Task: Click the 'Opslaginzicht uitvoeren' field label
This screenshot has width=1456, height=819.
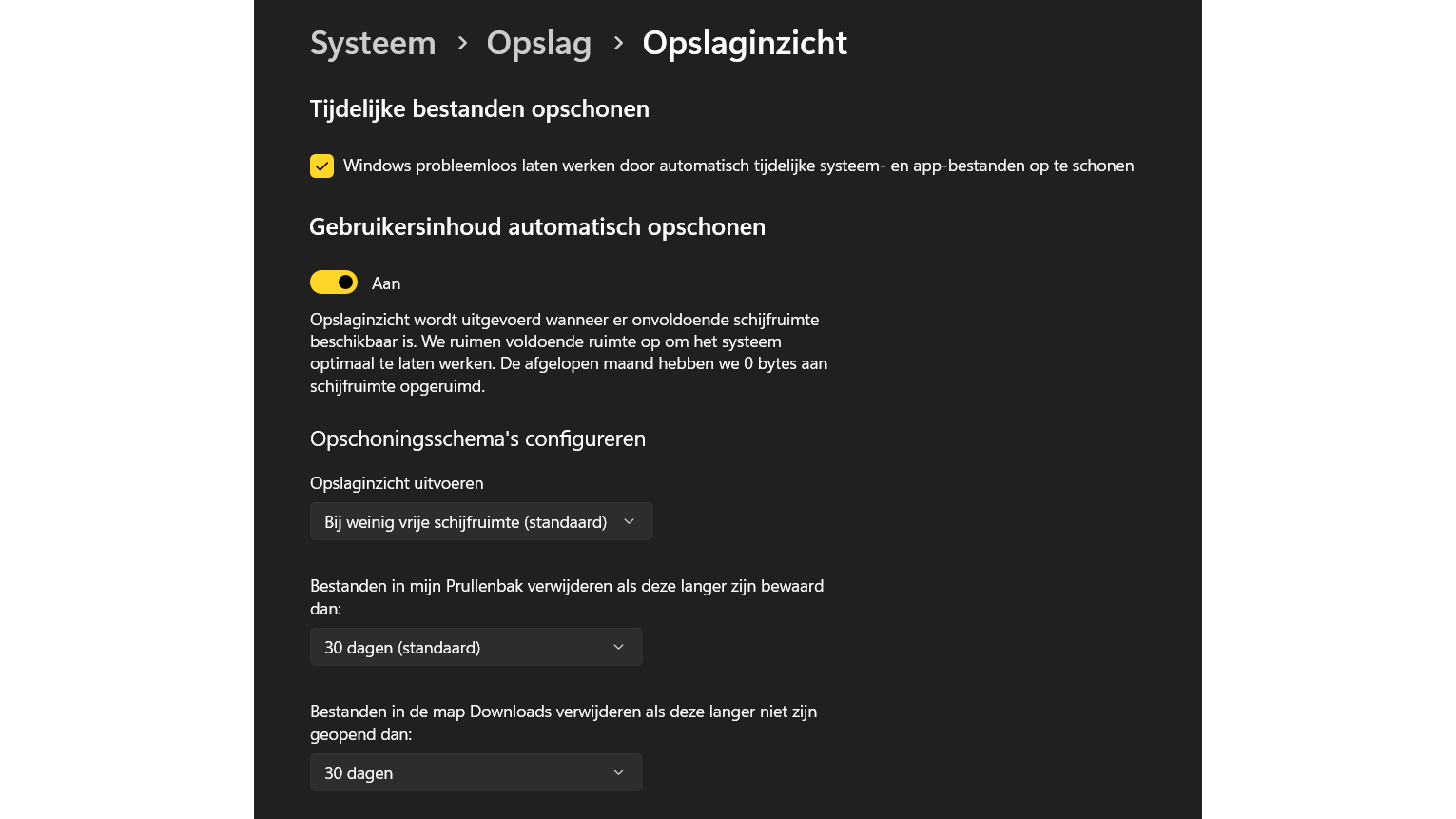Action: pos(397,483)
